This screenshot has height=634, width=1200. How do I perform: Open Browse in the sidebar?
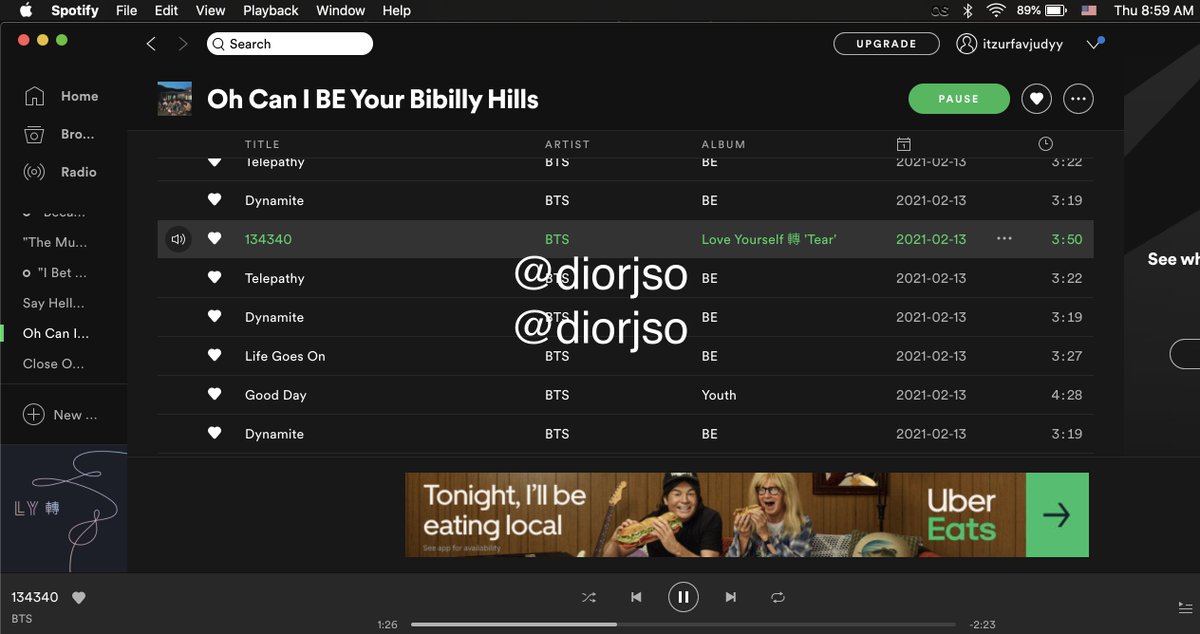[60, 134]
